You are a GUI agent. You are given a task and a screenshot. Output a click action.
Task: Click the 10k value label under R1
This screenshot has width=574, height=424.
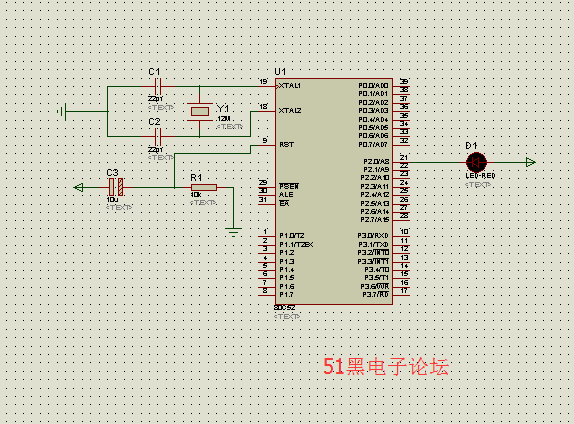click(196, 195)
